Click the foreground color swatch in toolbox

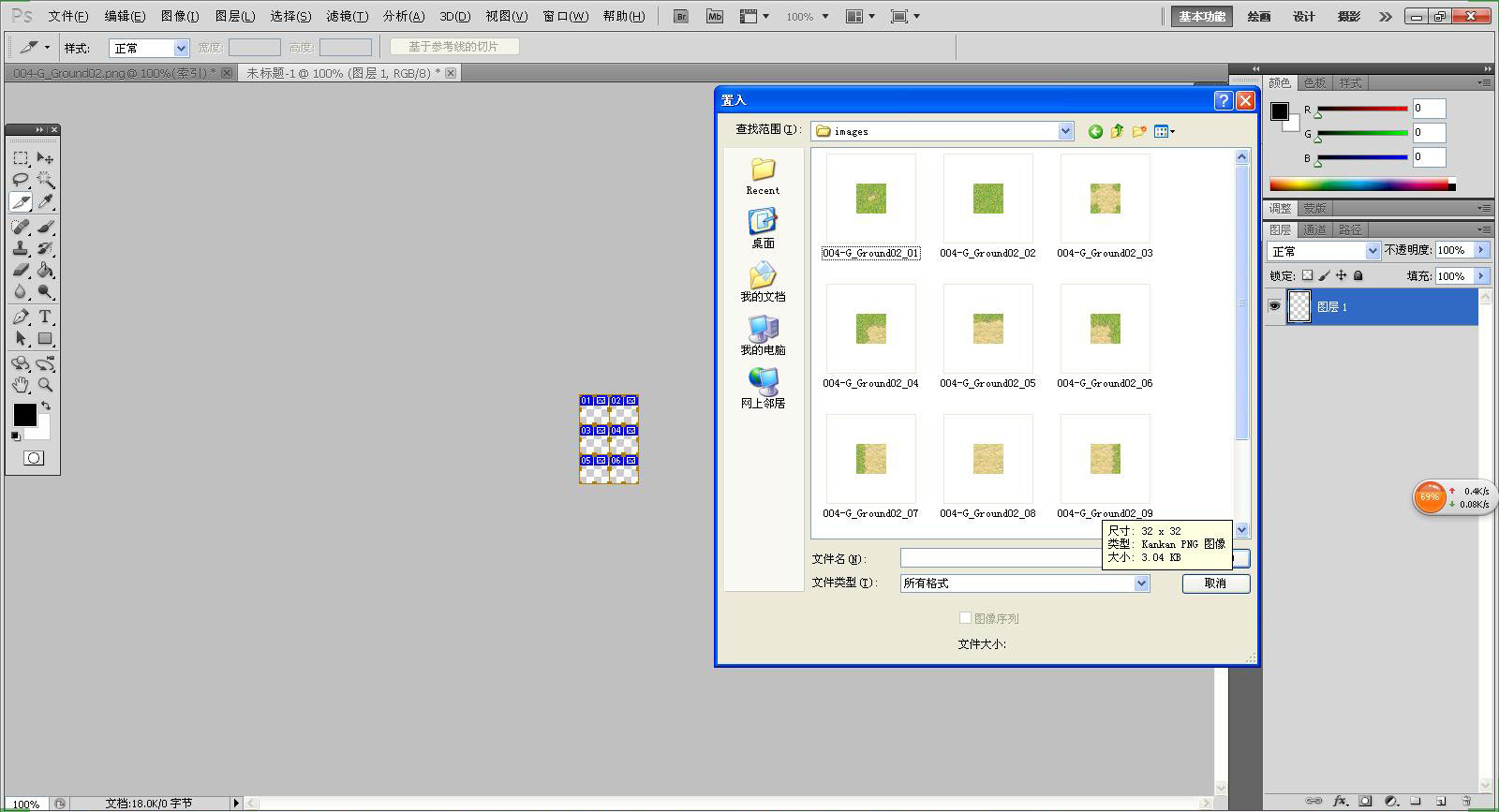click(x=24, y=414)
